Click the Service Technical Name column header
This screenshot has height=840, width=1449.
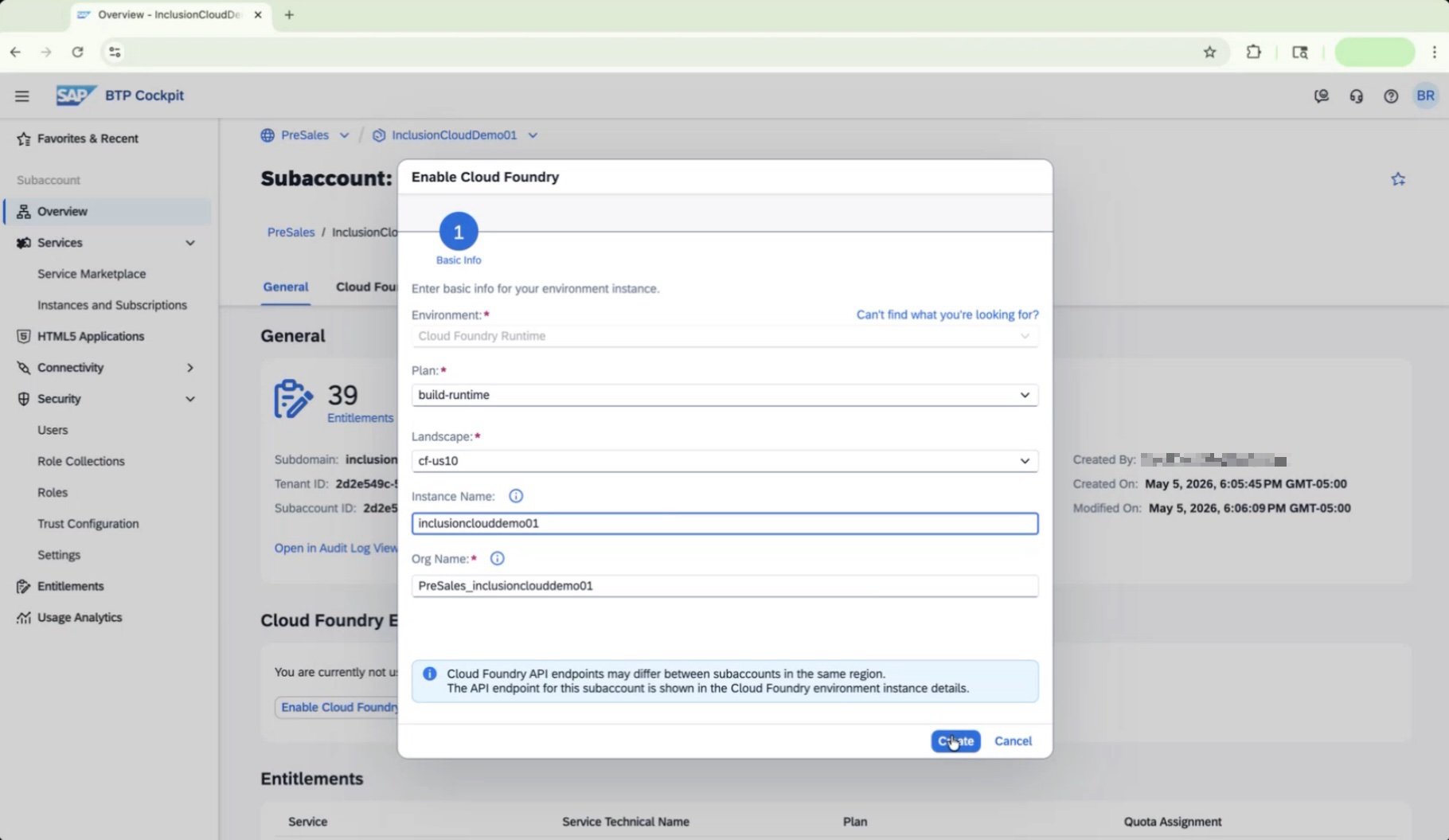626,822
